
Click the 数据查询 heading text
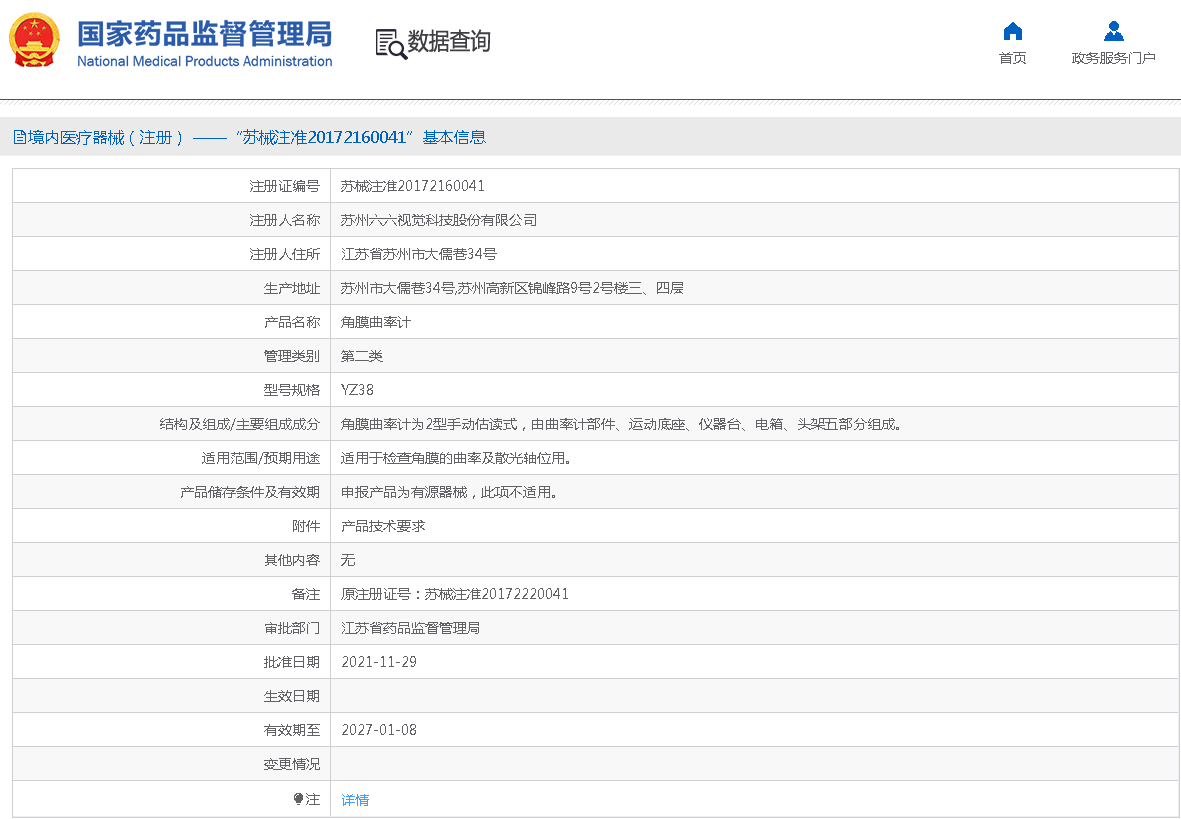pos(449,42)
